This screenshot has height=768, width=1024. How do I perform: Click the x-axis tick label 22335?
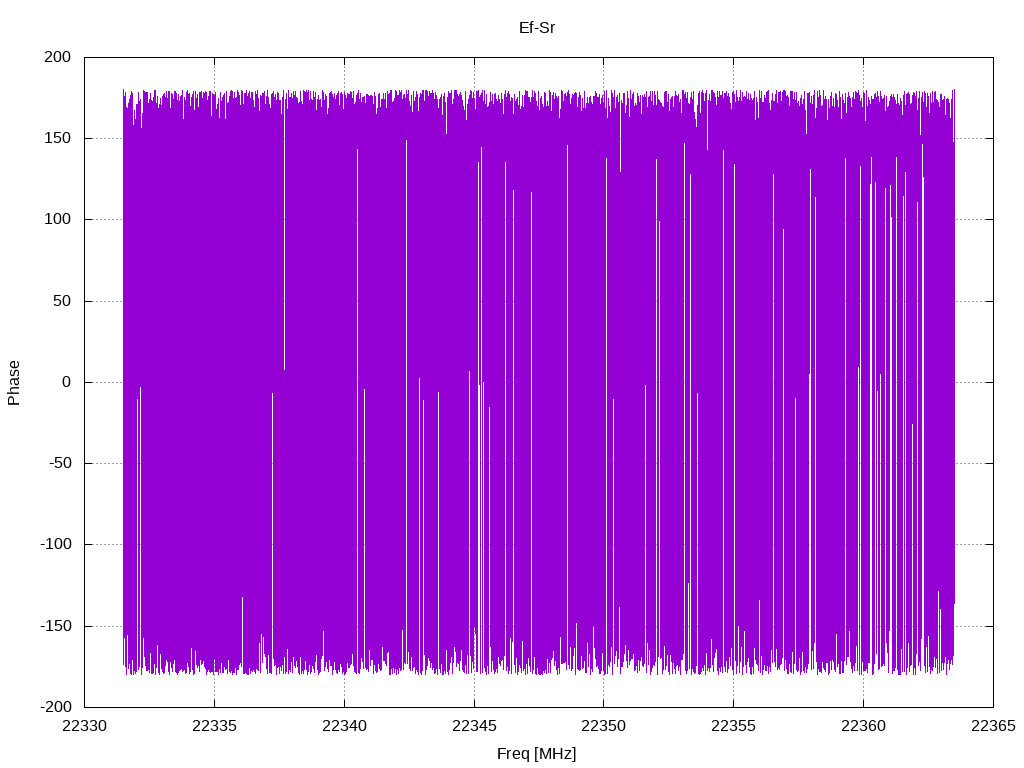[214, 726]
